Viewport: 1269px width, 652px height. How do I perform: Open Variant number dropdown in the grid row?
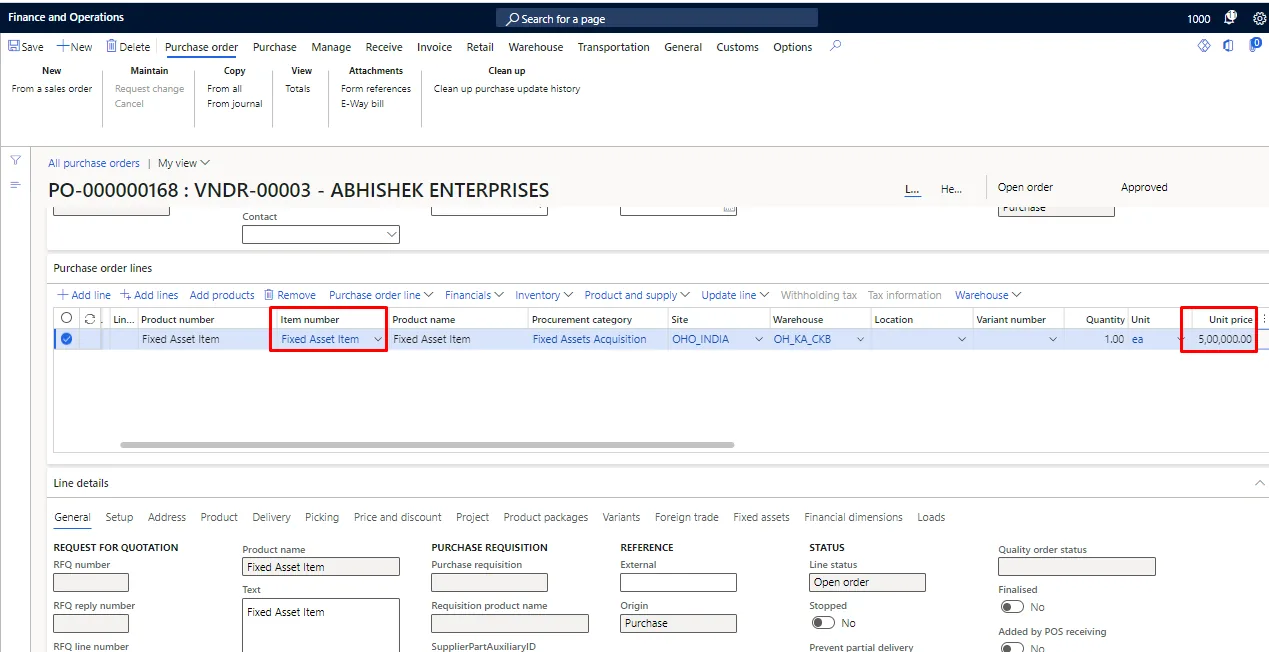pos(1052,340)
